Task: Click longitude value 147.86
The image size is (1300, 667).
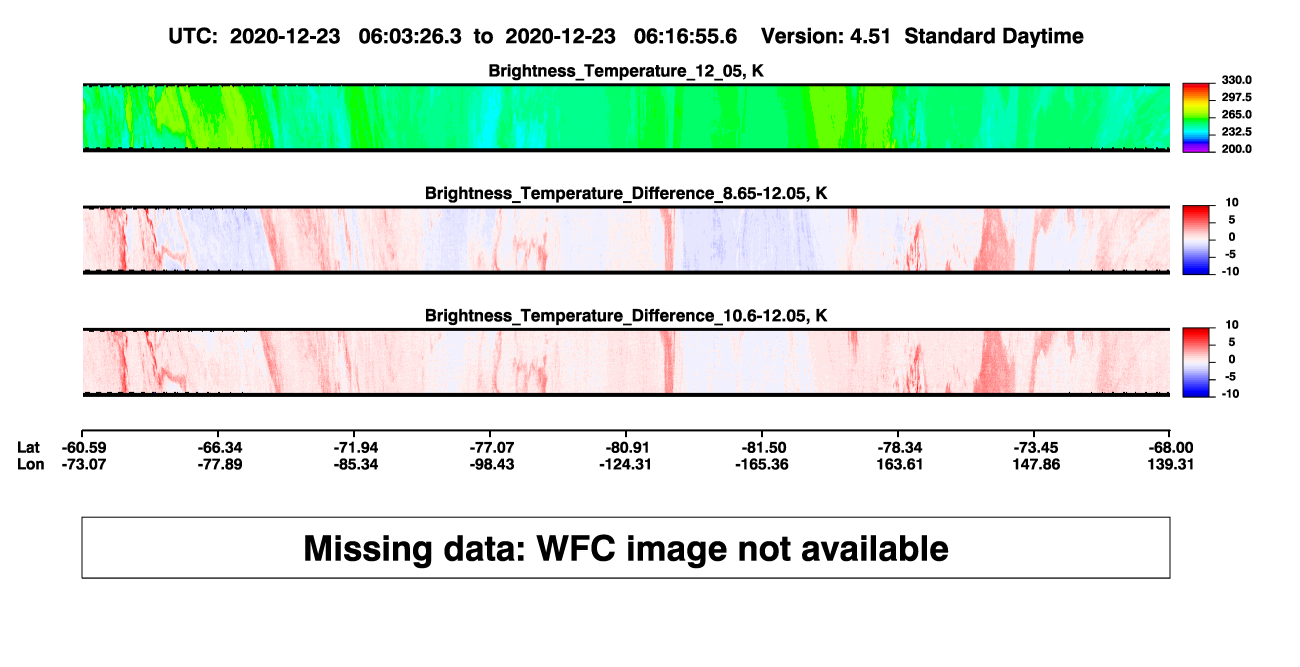Action: [x=1037, y=464]
